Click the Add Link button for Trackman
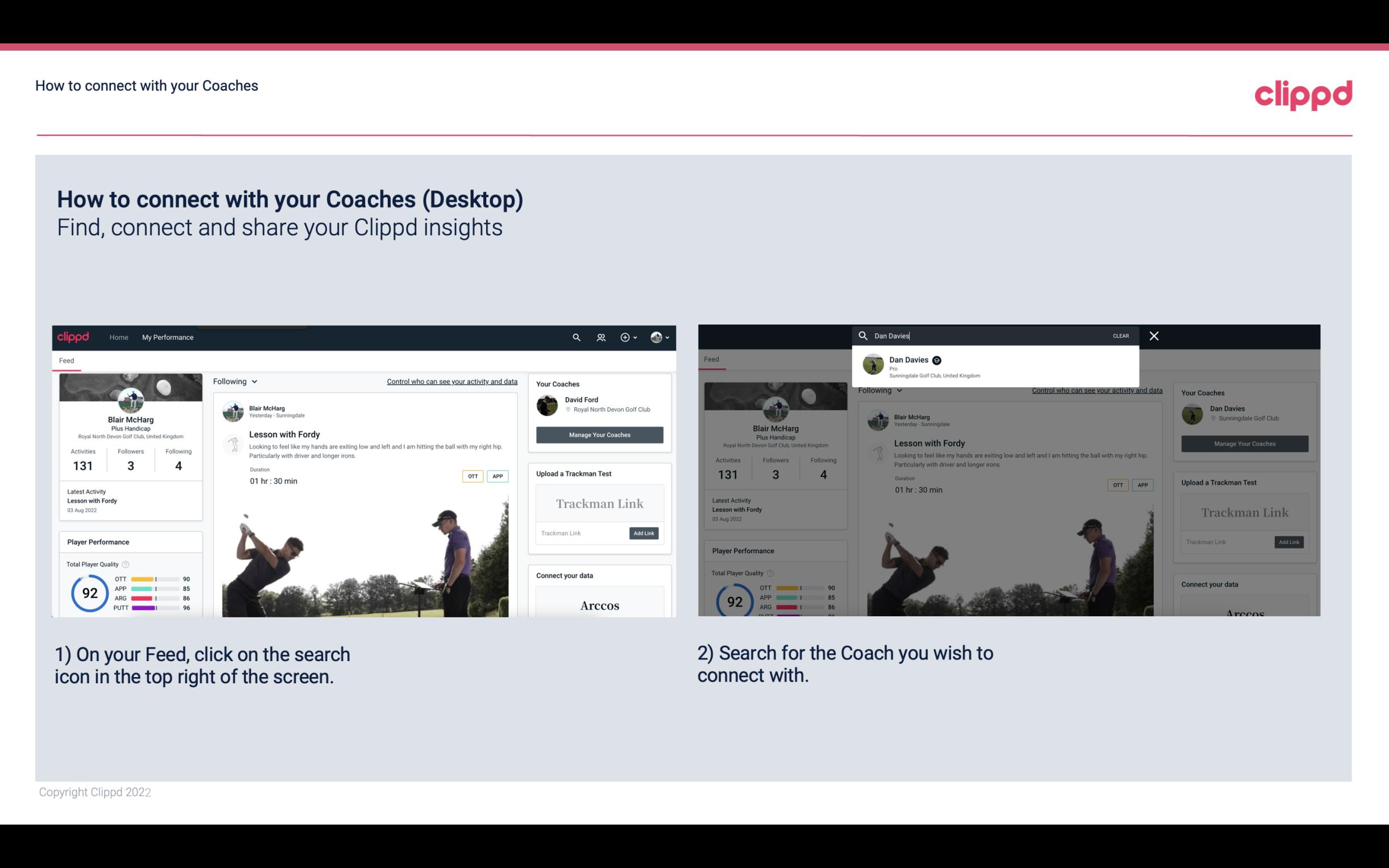Viewport: 1389px width, 868px height. 644,533
